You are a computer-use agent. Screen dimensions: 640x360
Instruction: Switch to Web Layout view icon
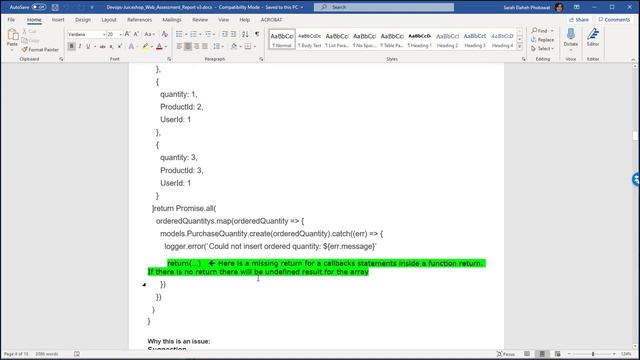coord(558,354)
